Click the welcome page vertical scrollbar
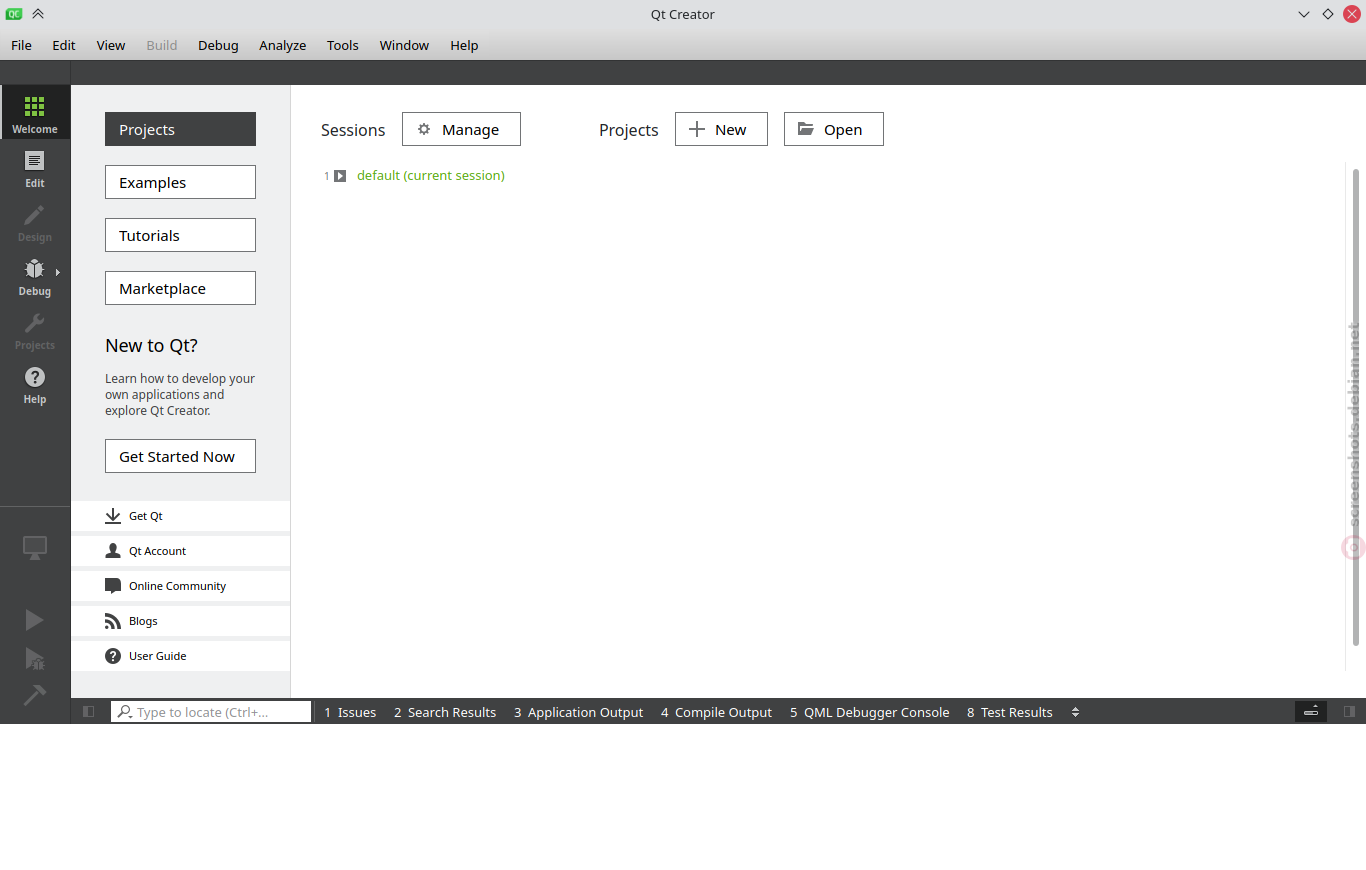Screen dimensions: 1366x870 pyautogui.click(x=1355, y=407)
